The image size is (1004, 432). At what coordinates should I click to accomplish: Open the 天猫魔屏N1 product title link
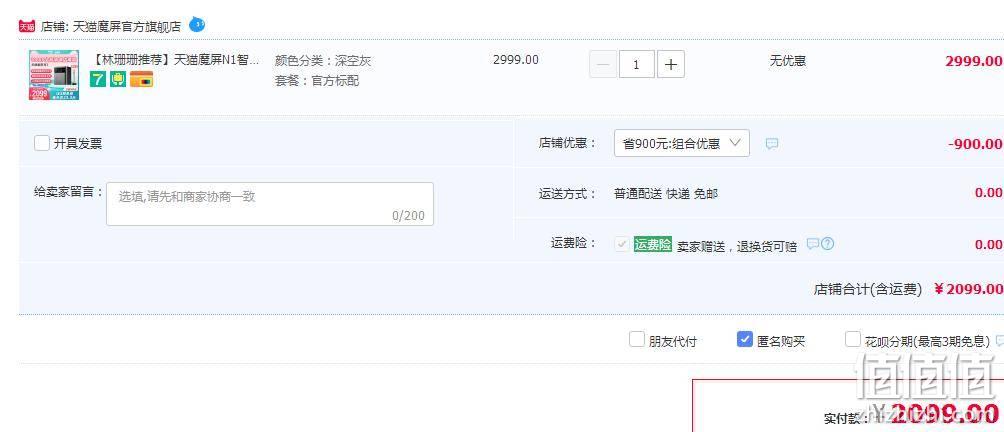[x=177, y=60]
